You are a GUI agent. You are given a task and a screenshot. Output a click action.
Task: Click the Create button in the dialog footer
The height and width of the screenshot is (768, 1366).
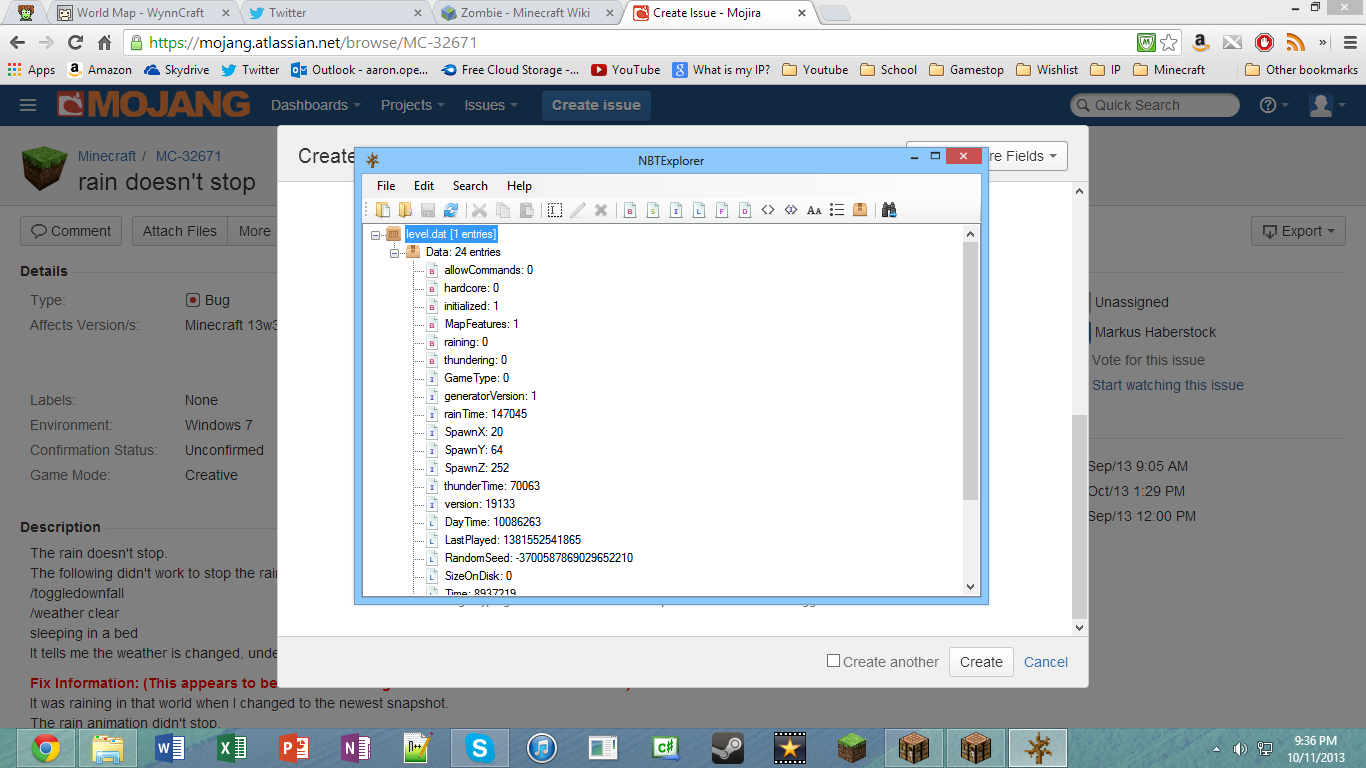coord(981,662)
